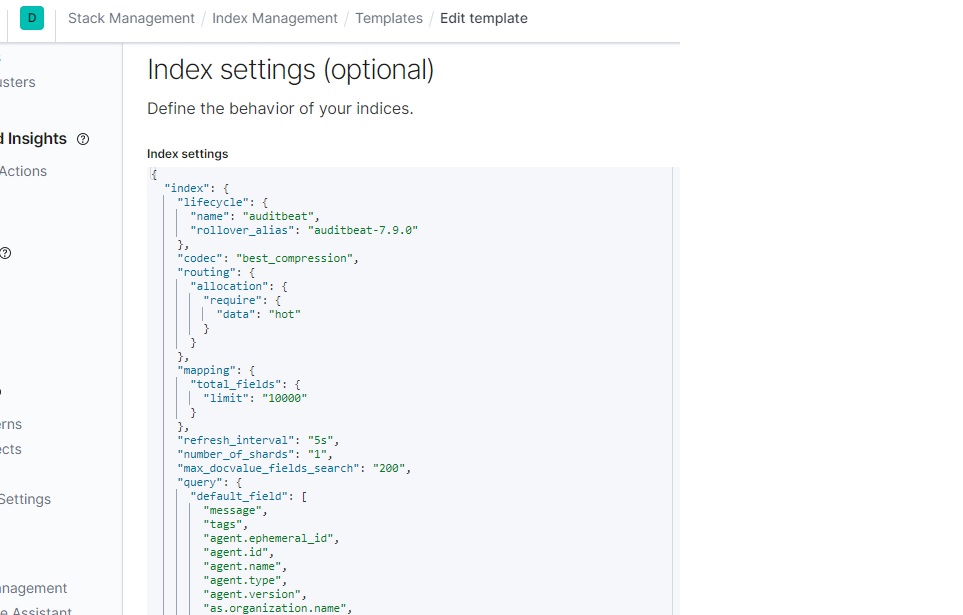The image size is (963, 615).
Task: Click the "rollover_alias" line in the editor
Action: [x=304, y=230]
